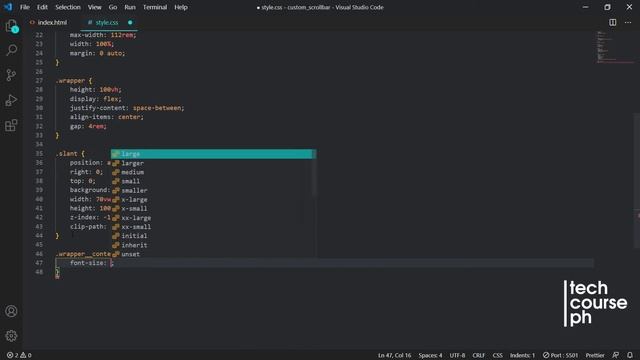Open errors and warnings status indicator

pos(19,355)
